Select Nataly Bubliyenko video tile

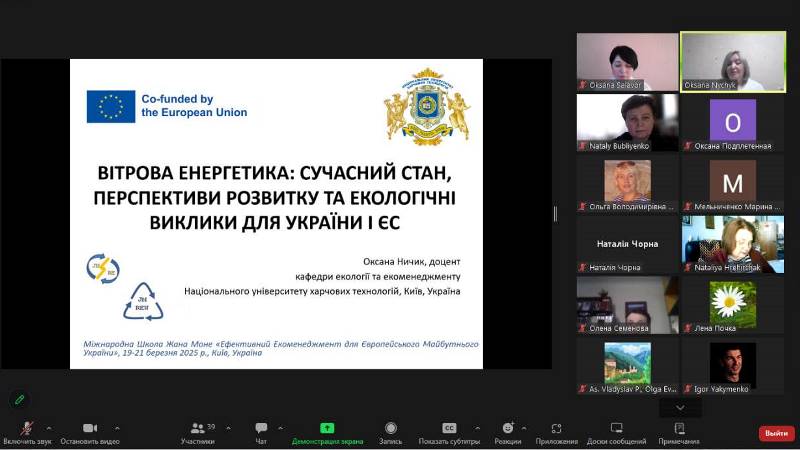click(628, 123)
